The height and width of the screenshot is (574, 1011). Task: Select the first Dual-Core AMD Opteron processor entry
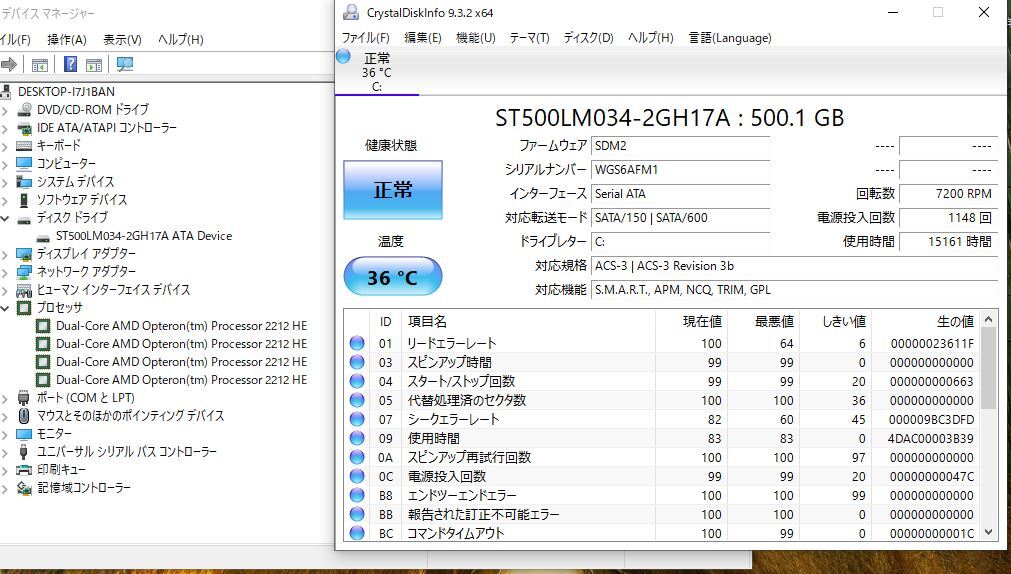[x=181, y=326]
